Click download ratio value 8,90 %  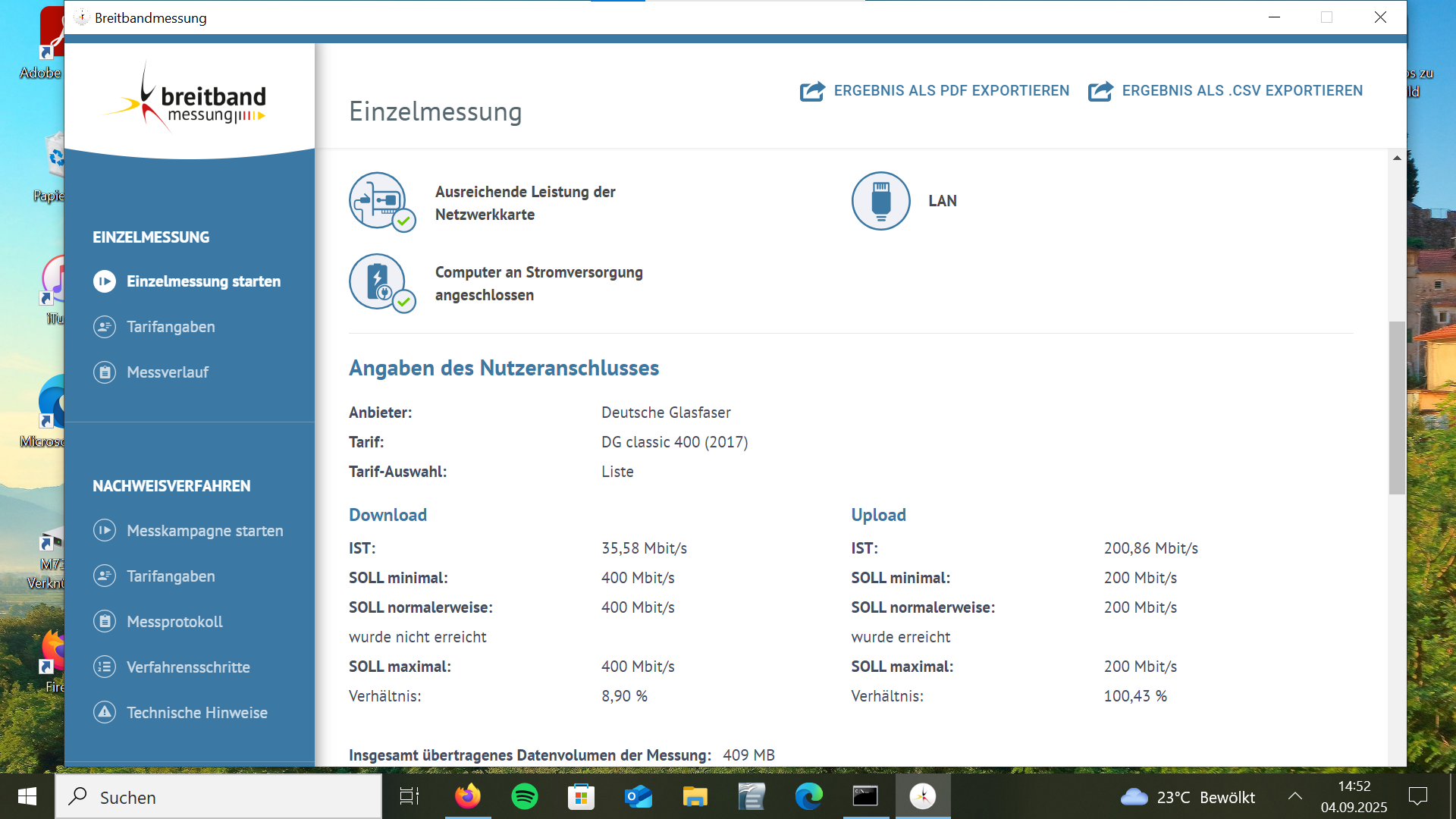(624, 696)
